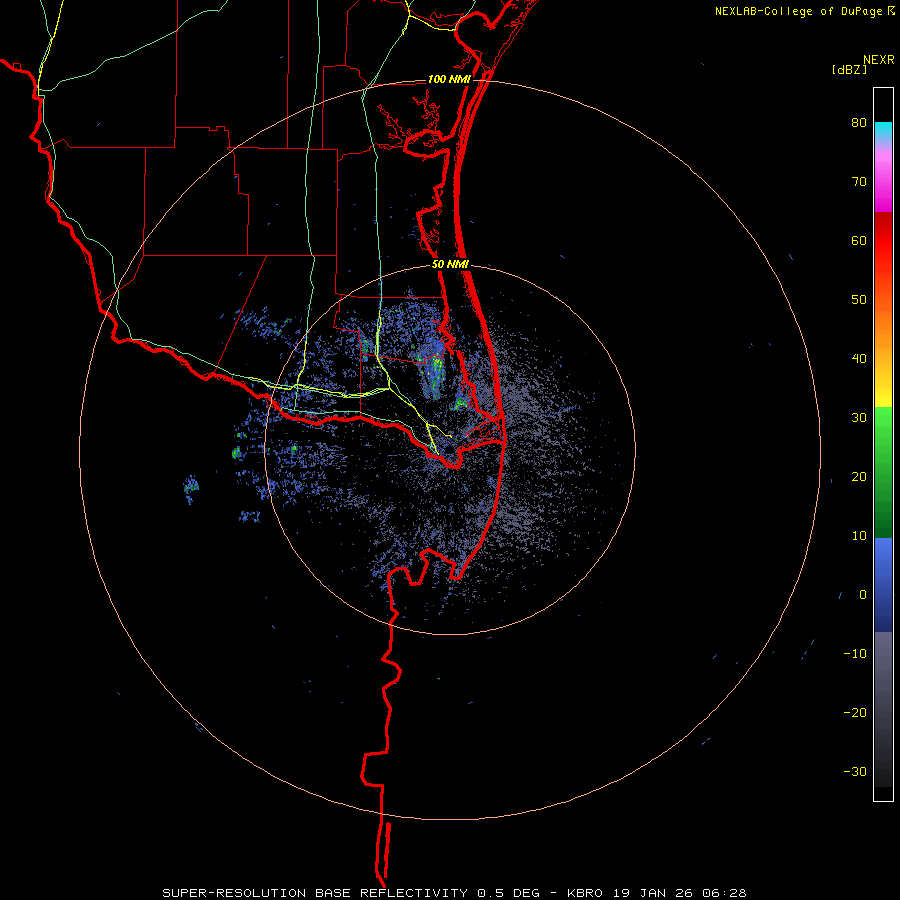The height and width of the screenshot is (900, 900).
Task: Click the 50 NMI range ring label
Action: click(450, 265)
